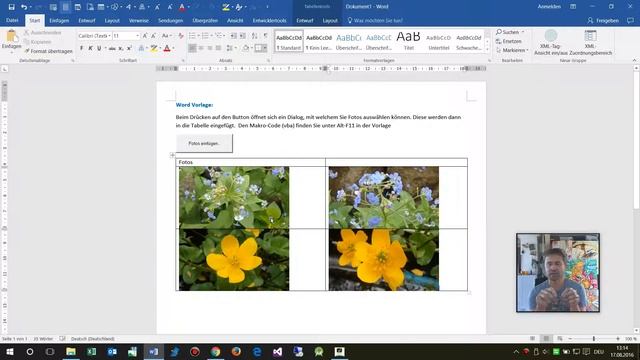Toggle XML-Tag Ansicht ein/aus
640x360 pixels.
point(550,42)
